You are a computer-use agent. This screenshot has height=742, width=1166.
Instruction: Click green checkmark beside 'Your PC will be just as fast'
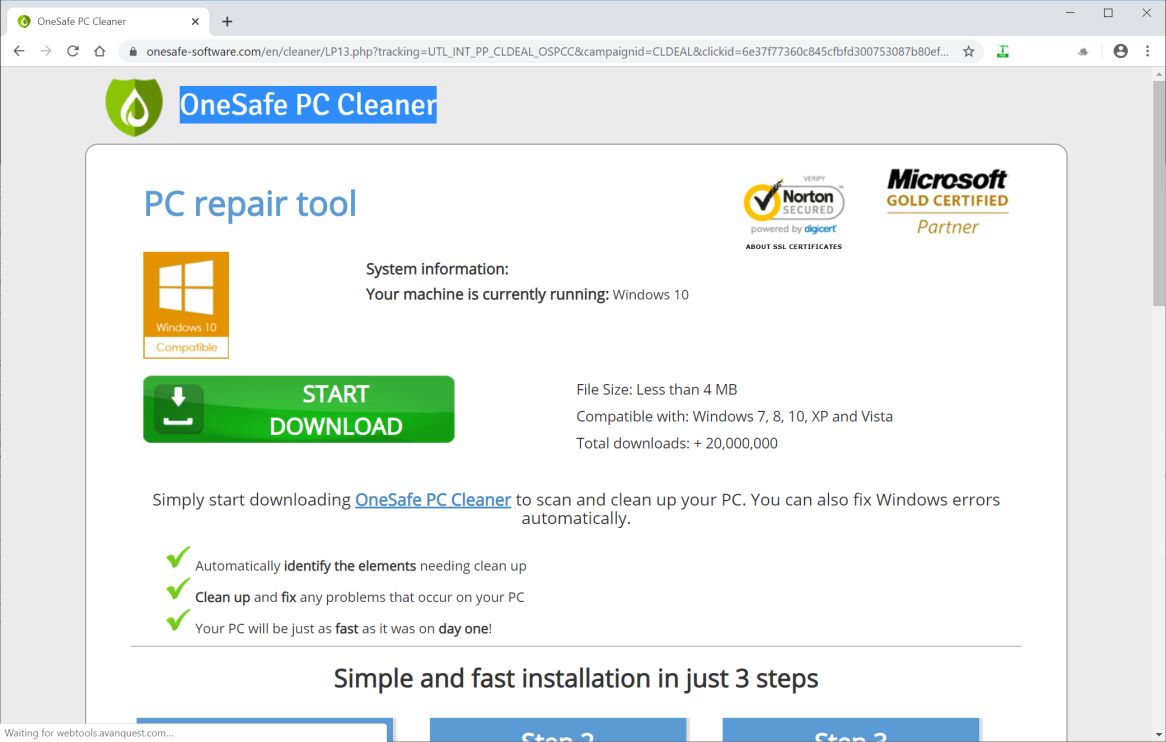pyautogui.click(x=178, y=619)
